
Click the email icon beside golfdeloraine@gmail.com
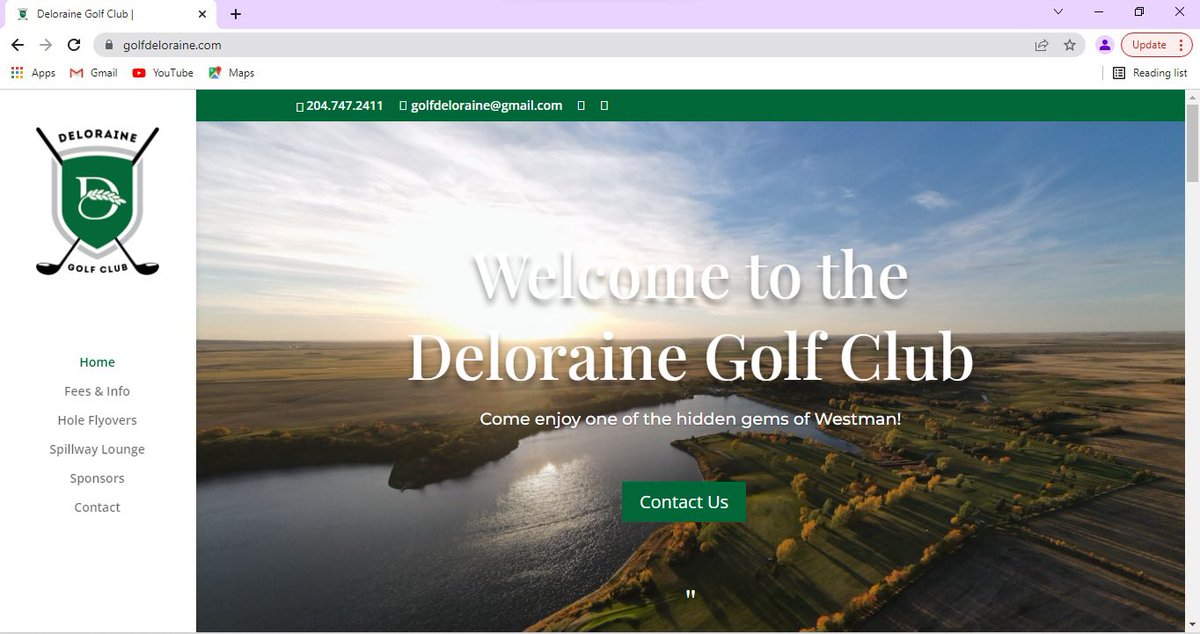tap(403, 105)
